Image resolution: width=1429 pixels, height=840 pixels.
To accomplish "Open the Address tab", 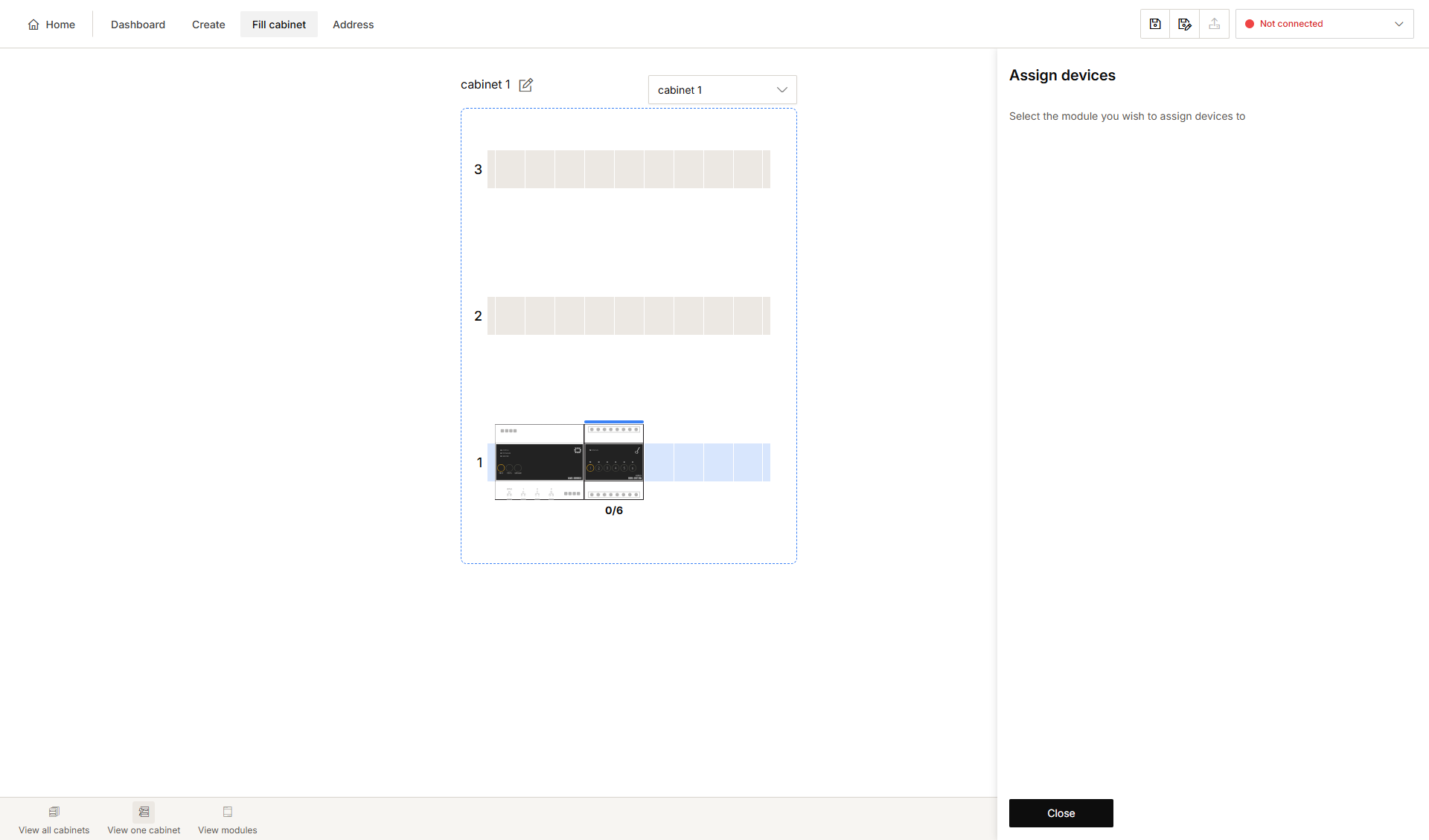I will click(x=354, y=25).
